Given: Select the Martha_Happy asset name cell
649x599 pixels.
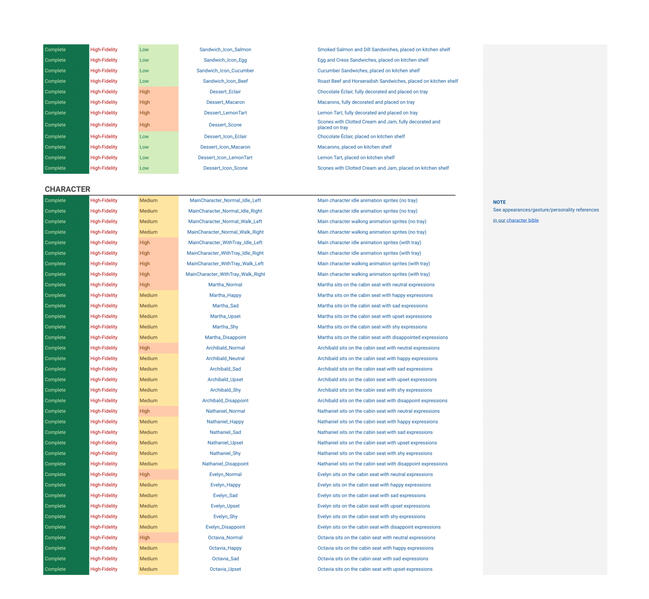Looking at the screenshot, I should [225, 295].
